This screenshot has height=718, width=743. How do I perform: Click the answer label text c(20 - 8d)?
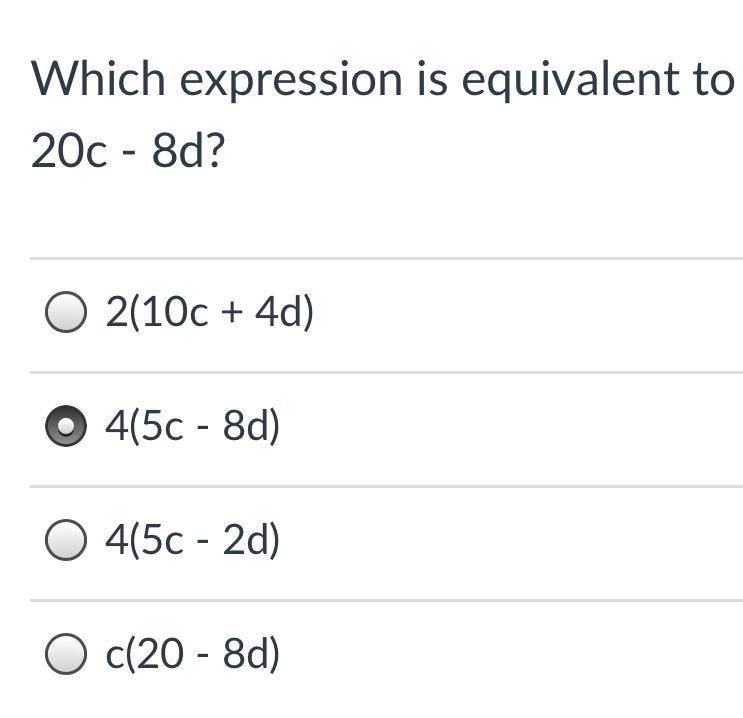[192, 654]
